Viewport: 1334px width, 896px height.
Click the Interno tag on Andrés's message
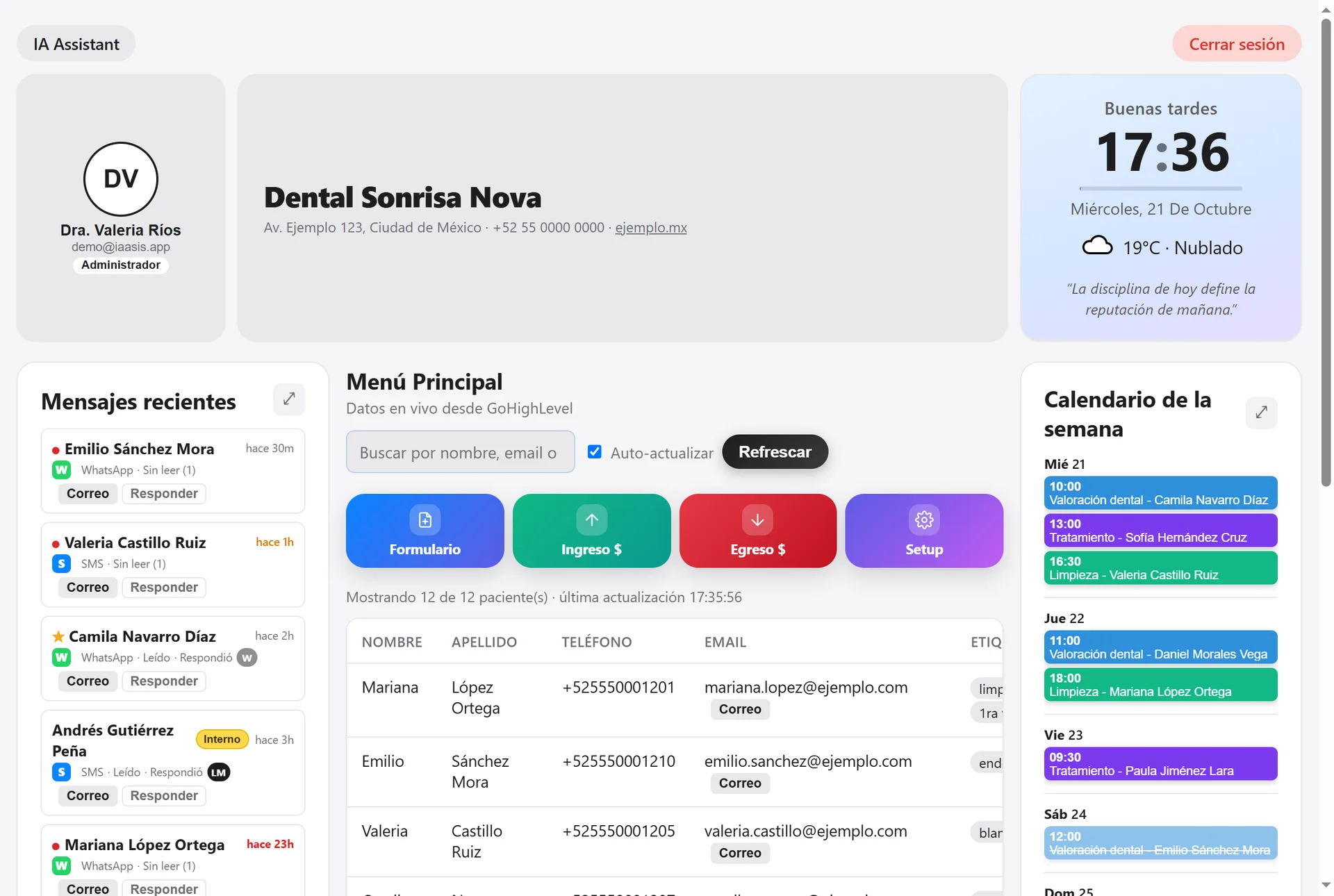coord(222,740)
